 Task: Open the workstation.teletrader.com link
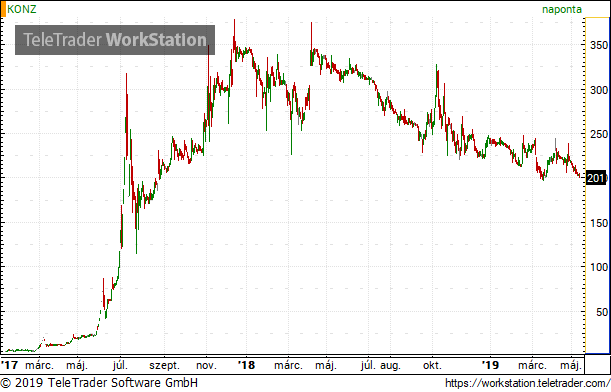click(x=527, y=383)
